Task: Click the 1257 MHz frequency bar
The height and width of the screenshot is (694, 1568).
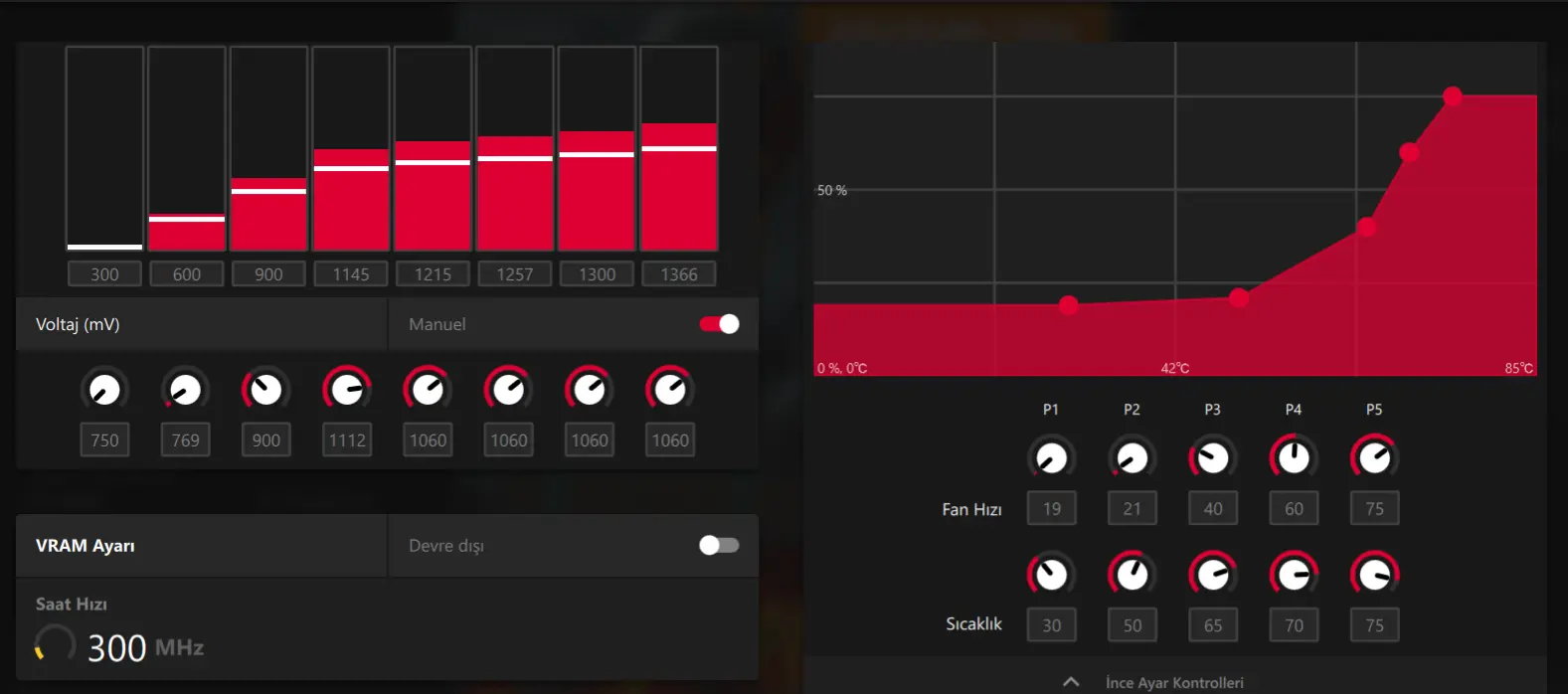Action: [515, 149]
